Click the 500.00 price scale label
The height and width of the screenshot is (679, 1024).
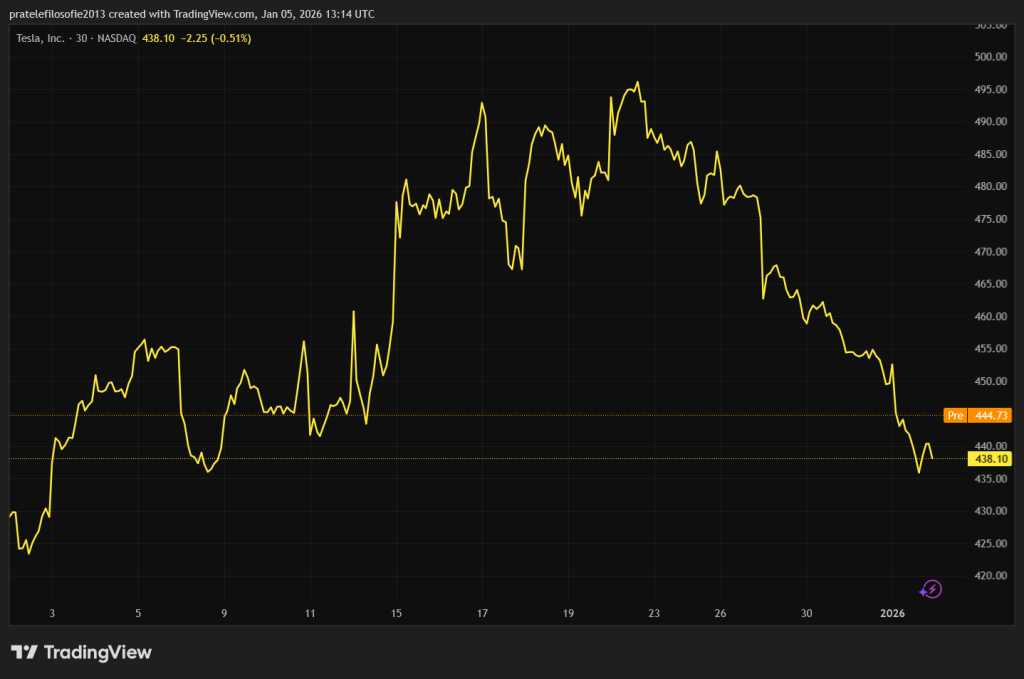[989, 57]
